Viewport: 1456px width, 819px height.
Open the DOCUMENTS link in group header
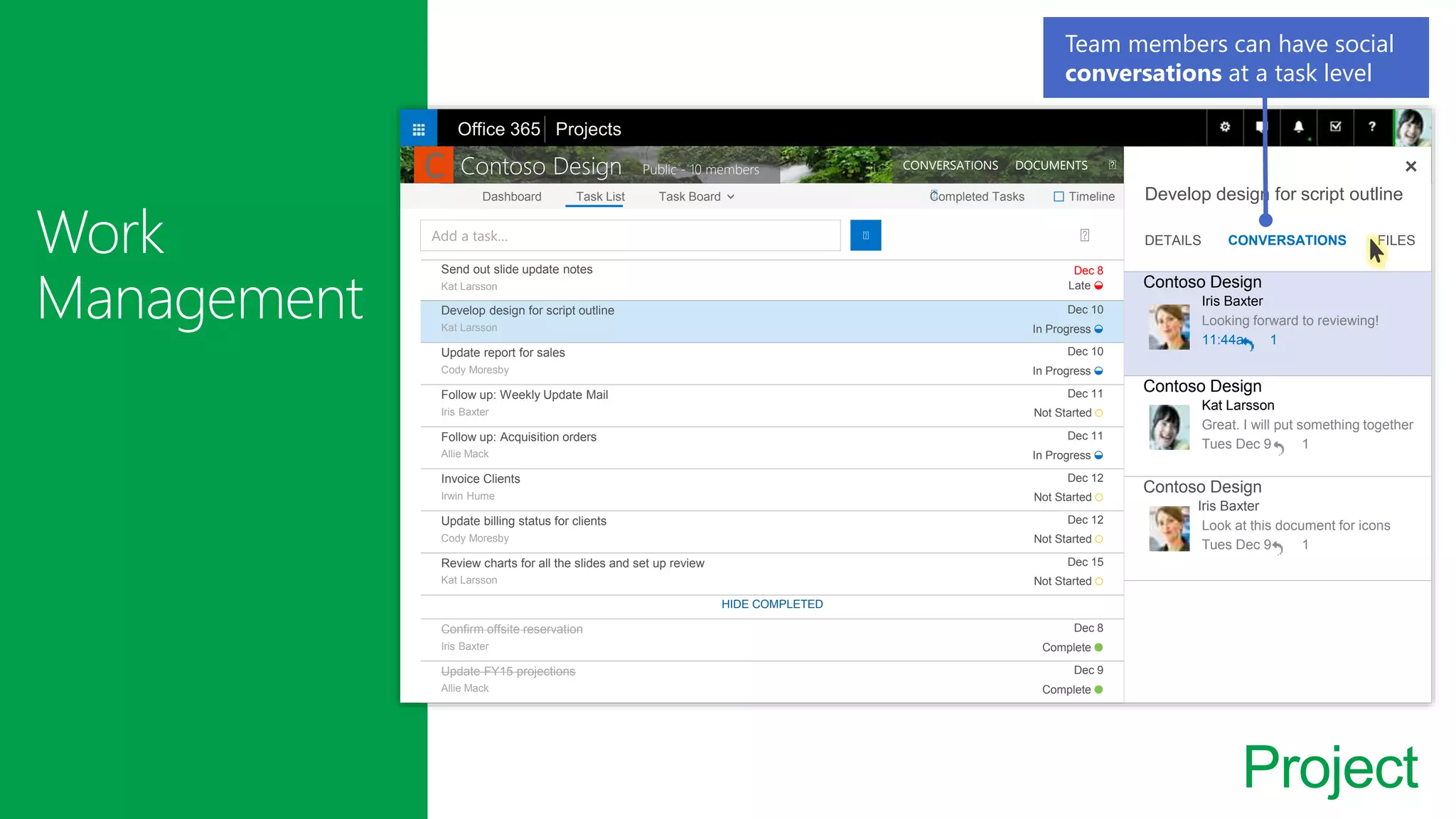1051,166
